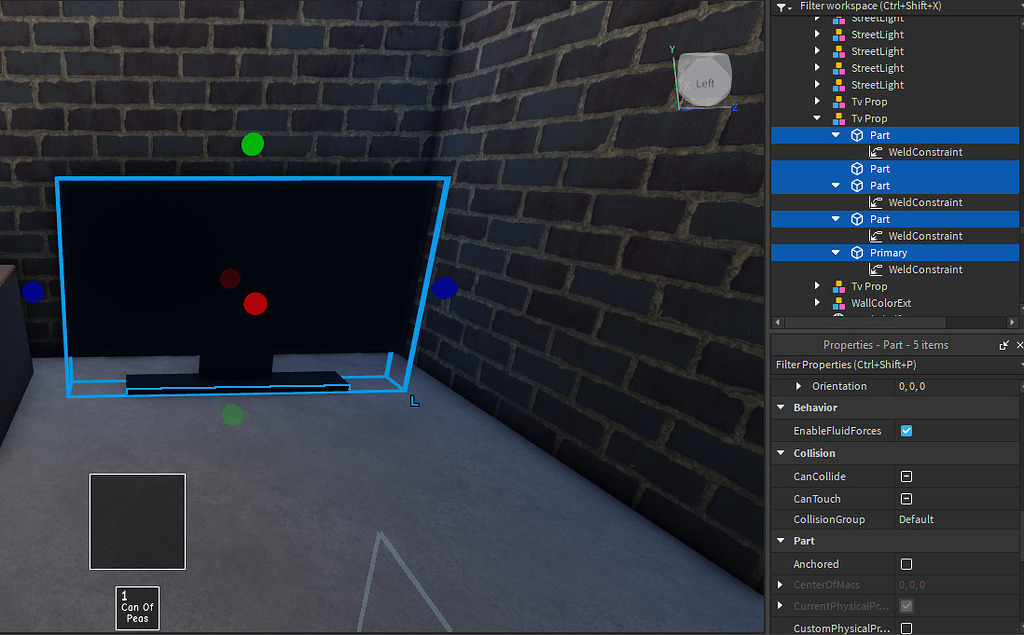Select the Primary item in the Explorer
This screenshot has height=635, width=1024.
point(888,253)
